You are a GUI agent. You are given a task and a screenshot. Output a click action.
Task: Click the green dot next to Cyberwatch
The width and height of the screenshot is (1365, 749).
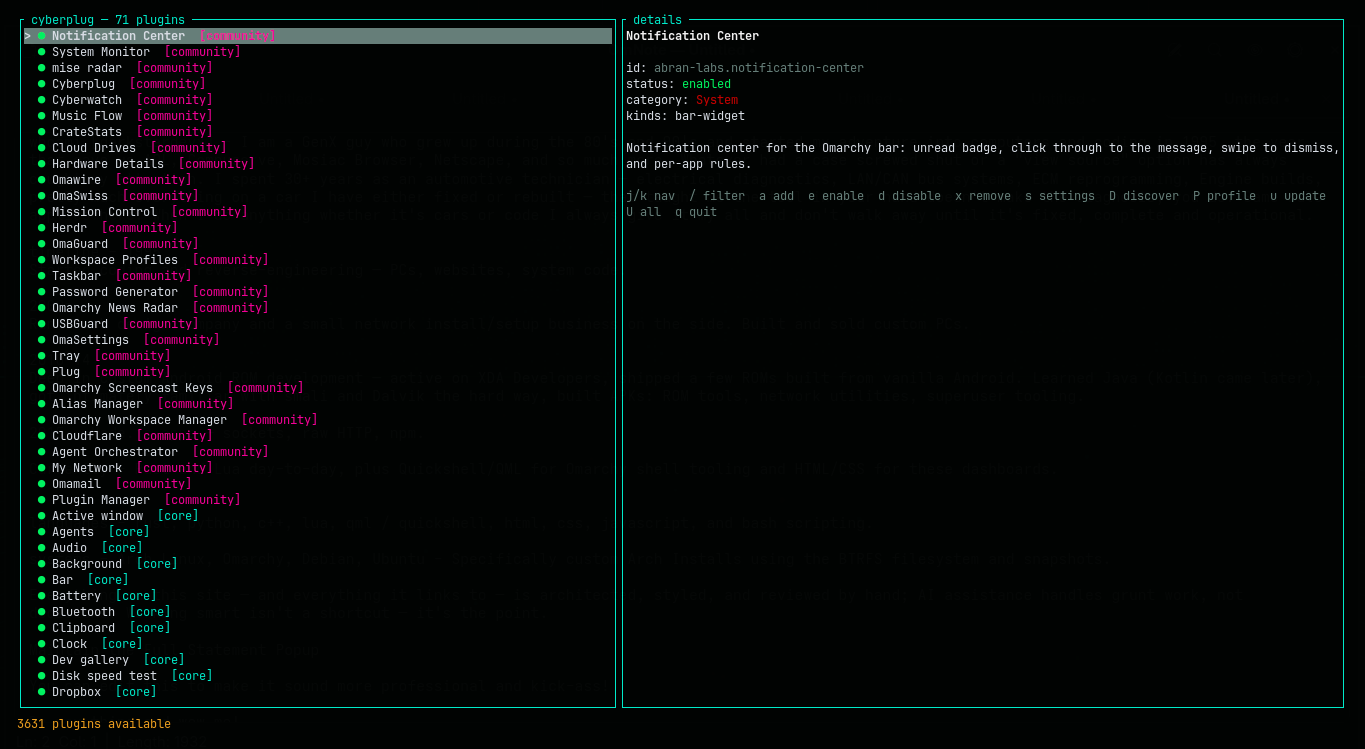pos(42,100)
